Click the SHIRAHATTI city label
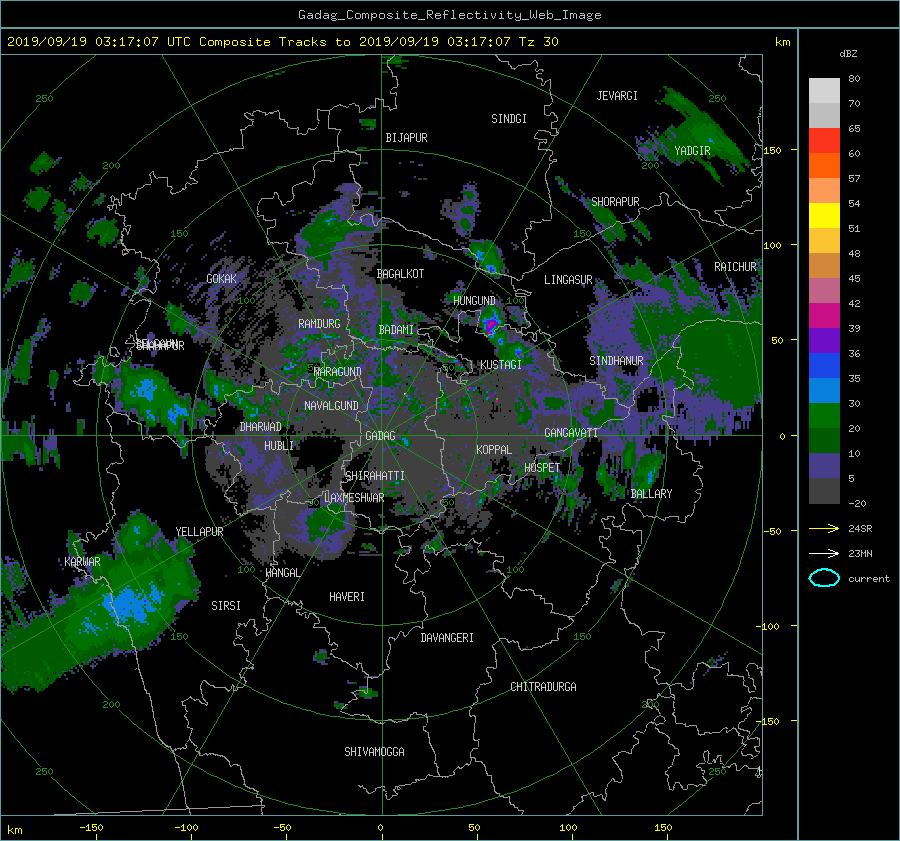Image resolution: width=900 pixels, height=841 pixels. coord(375,476)
